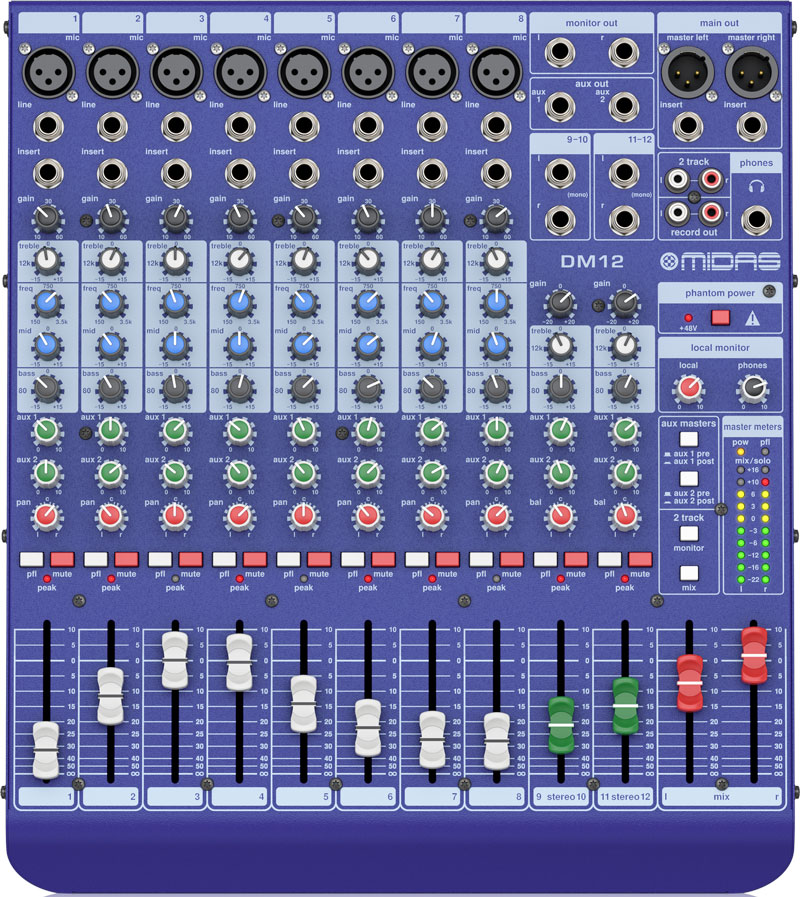Click channel 5 mic XLR input
800x897 pixels.
pos(304,73)
